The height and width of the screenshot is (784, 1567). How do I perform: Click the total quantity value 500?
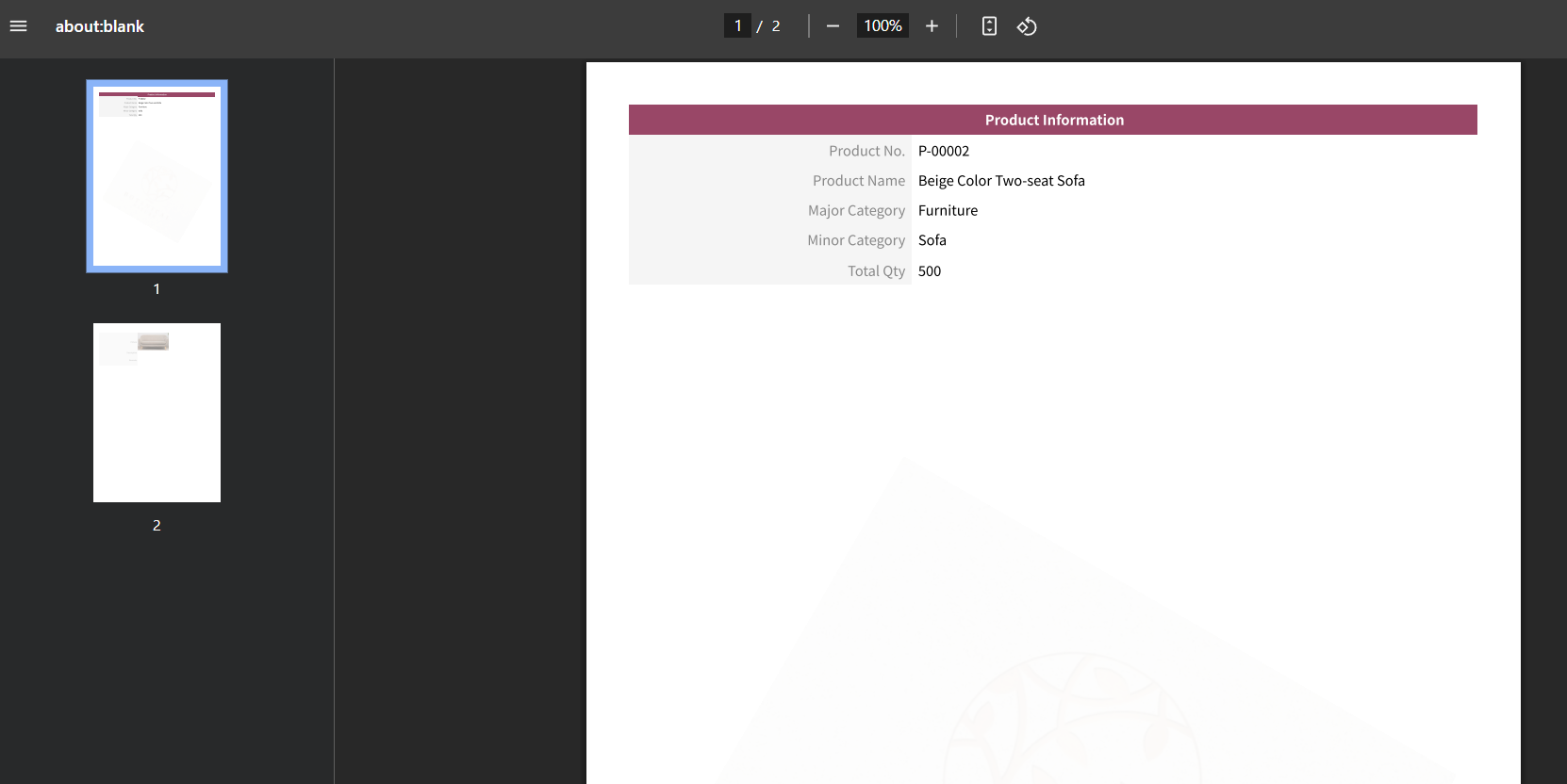(930, 271)
